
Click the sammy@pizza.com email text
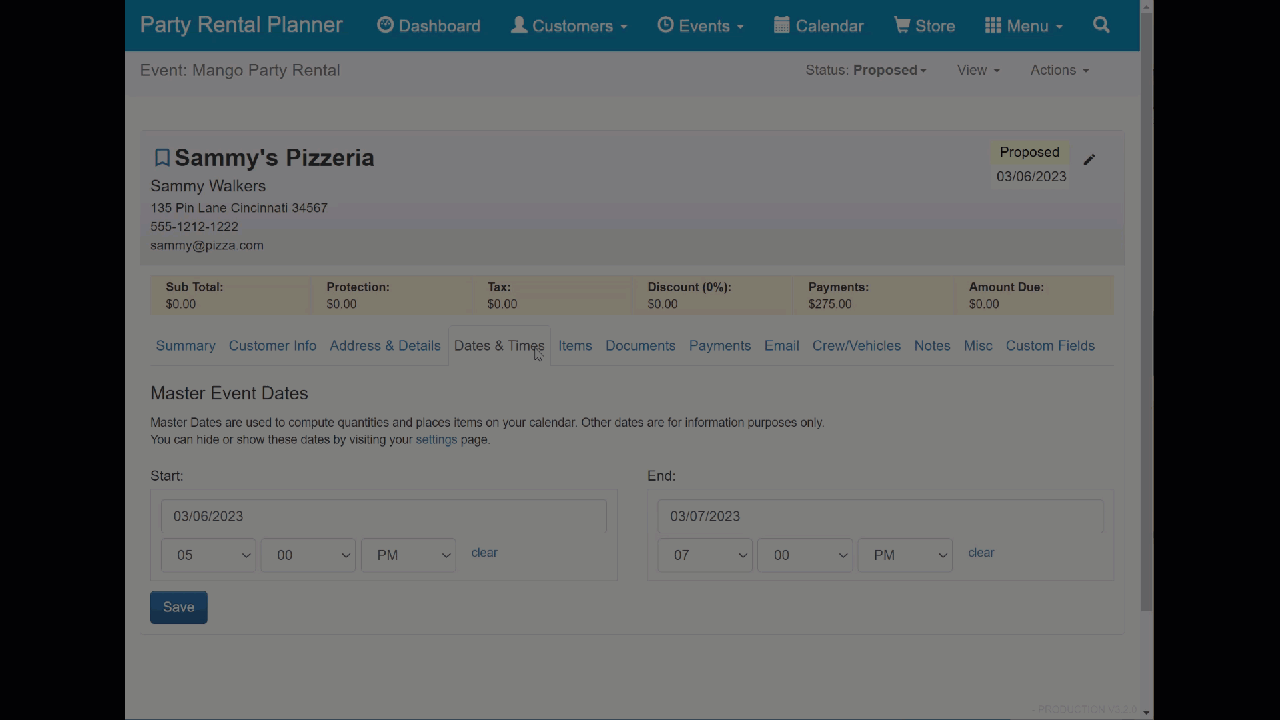coord(207,245)
